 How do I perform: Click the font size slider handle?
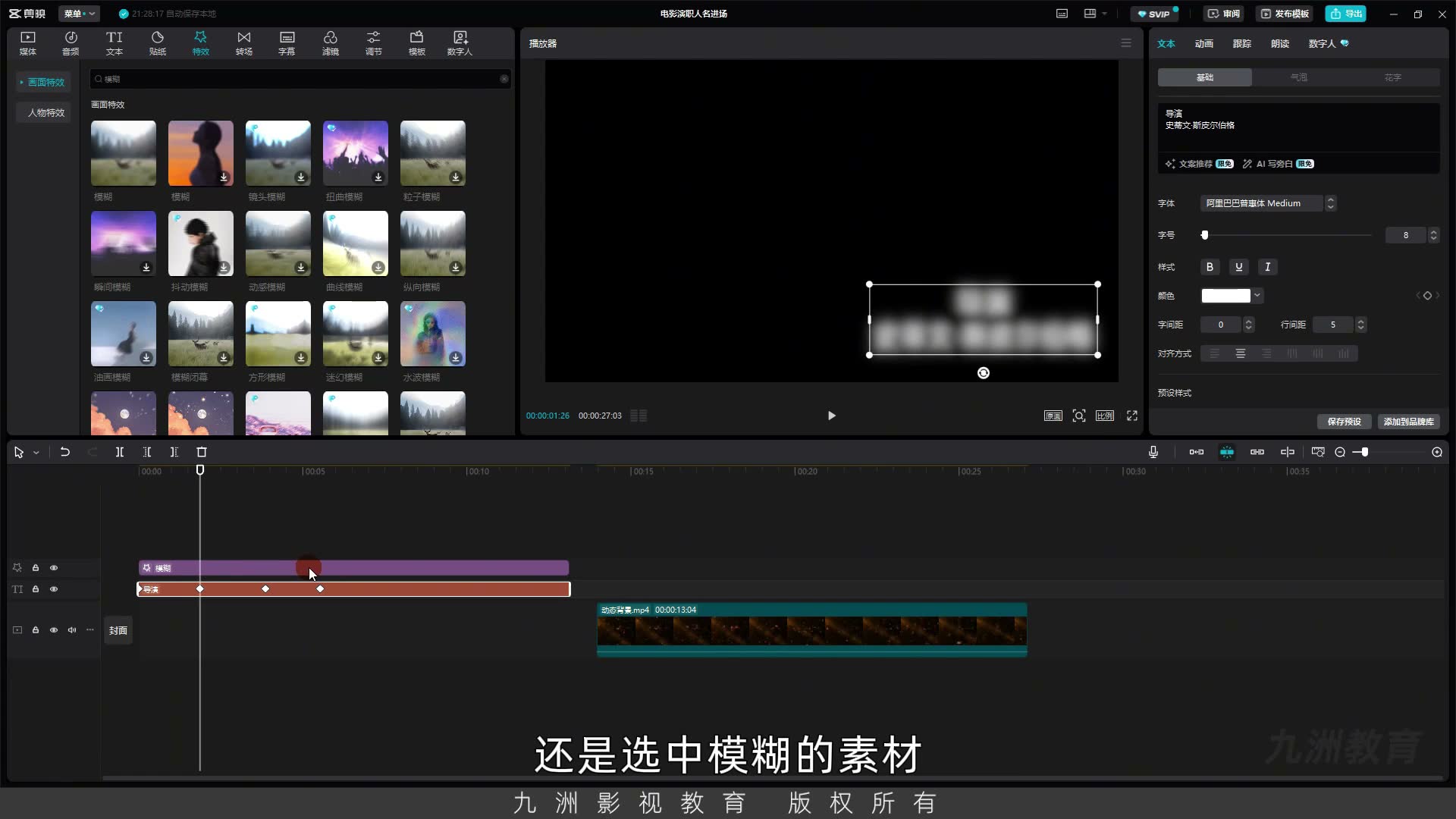coord(1205,235)
